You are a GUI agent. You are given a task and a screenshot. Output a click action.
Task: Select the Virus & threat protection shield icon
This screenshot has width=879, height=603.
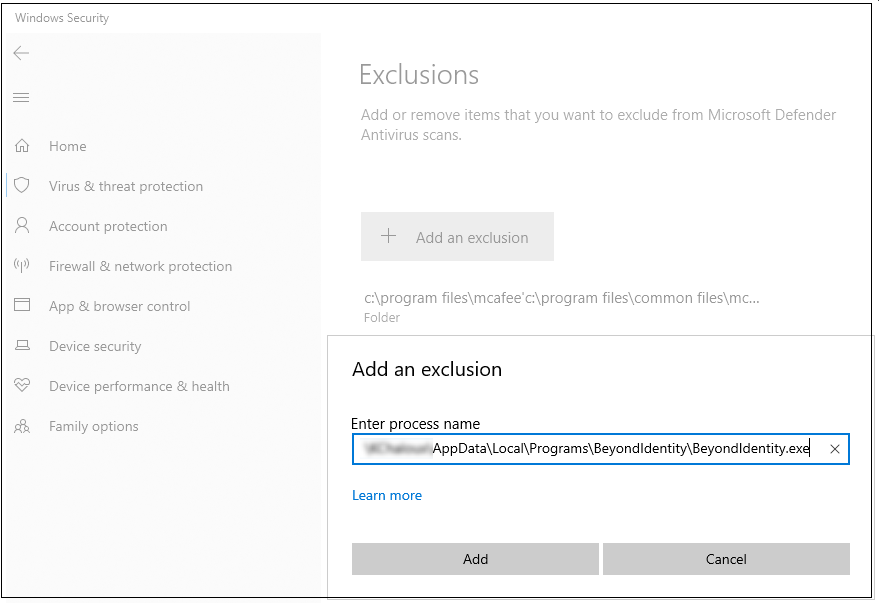(x=22, y=186)
